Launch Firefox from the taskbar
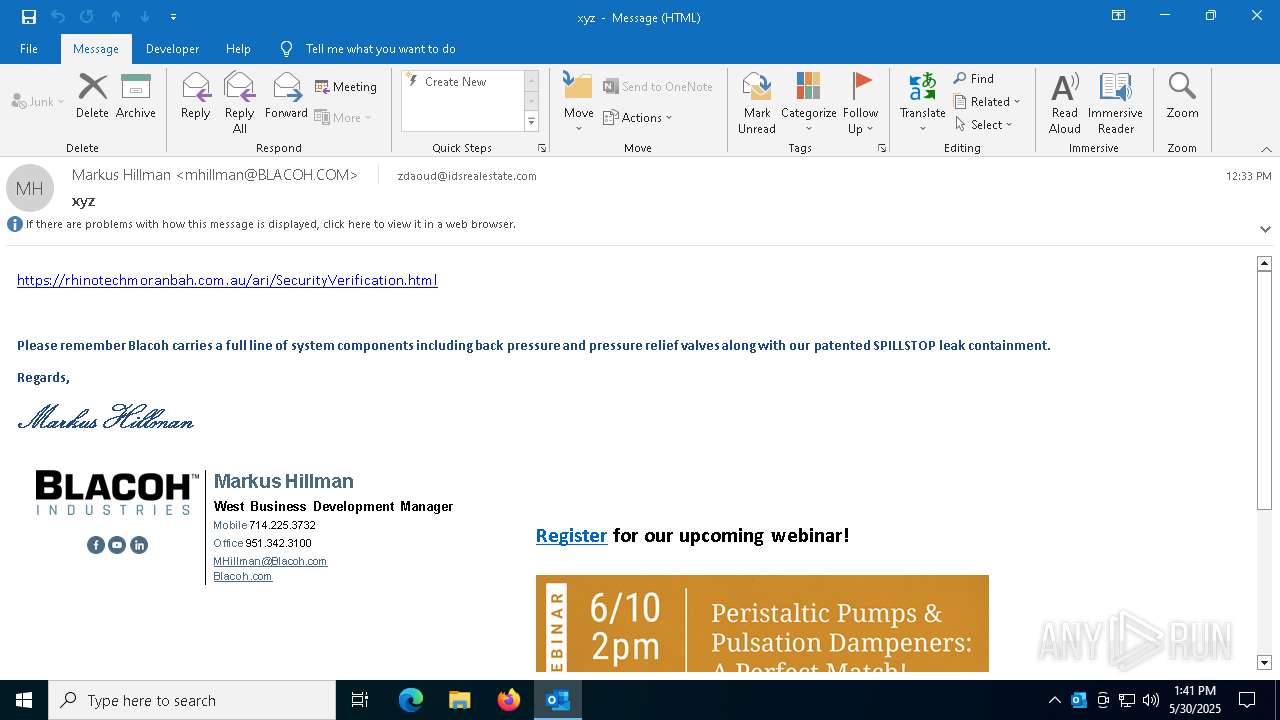Viewport: 1280px width, 720px height. point(509,700)
